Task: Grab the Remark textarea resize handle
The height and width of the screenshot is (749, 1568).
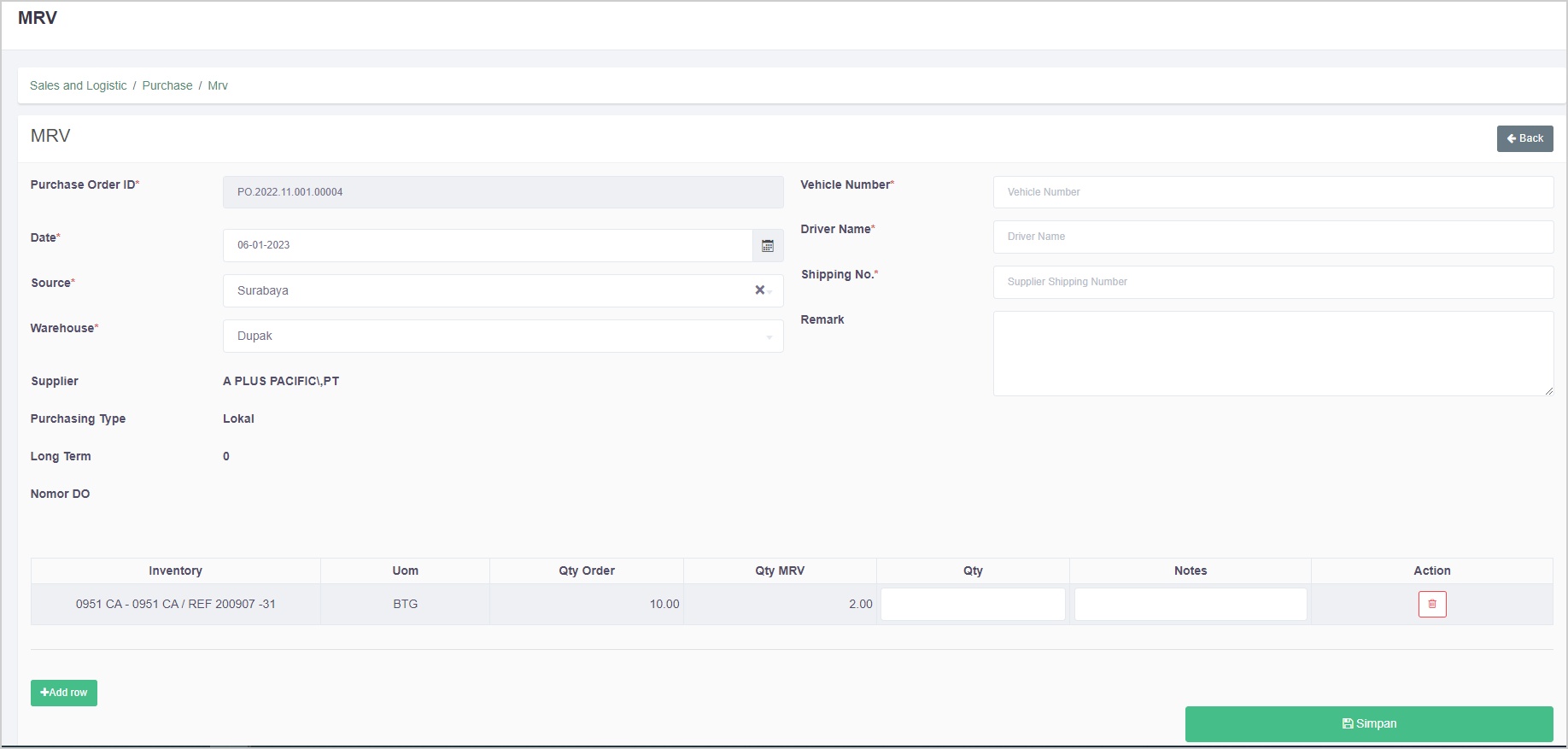Action: [1548, 391]
